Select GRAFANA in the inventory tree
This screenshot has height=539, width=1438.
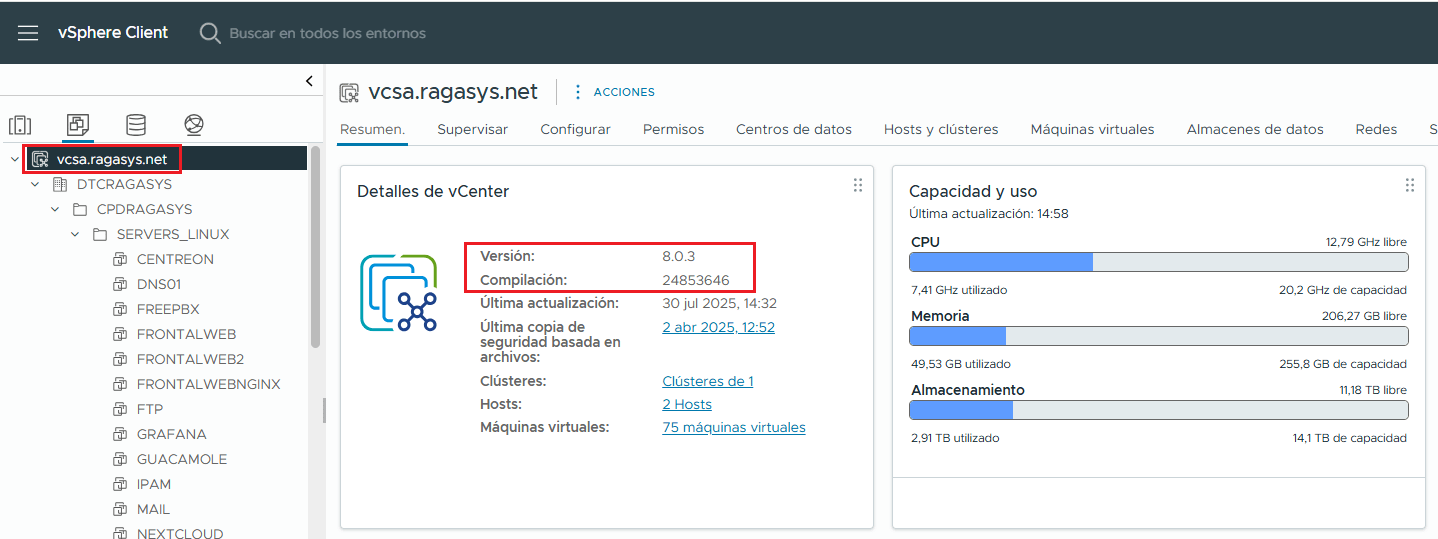point(171,434)
